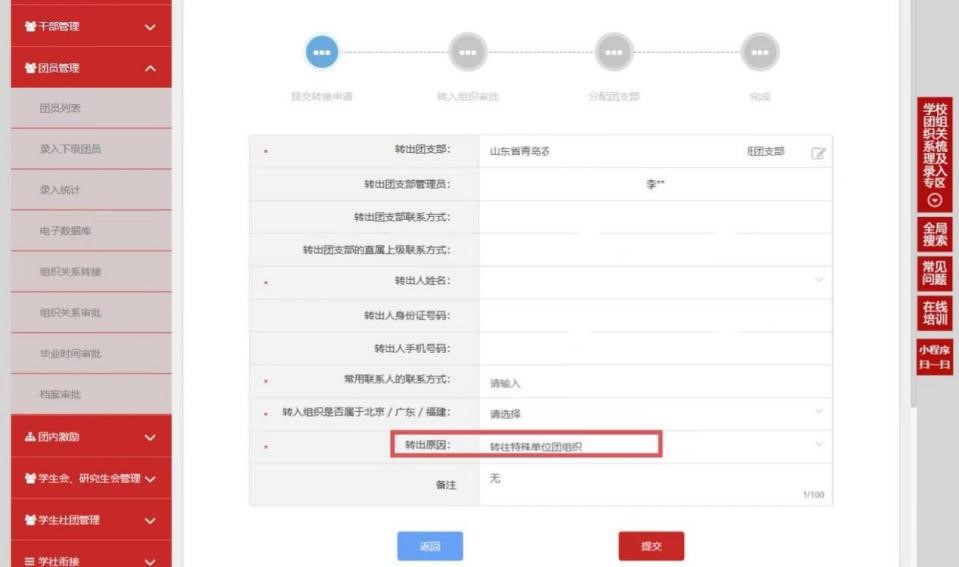This screenshot has height=567, width=959.
Task: Open 档案审批 in the sidebar
Action: tap(91, 395)
